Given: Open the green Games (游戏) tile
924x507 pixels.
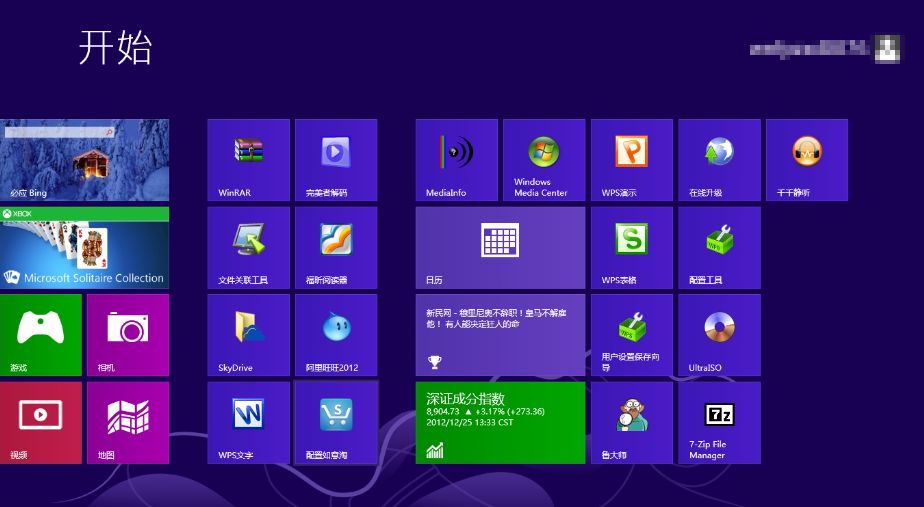Looking at the screenshot, I should click(41, 335).
